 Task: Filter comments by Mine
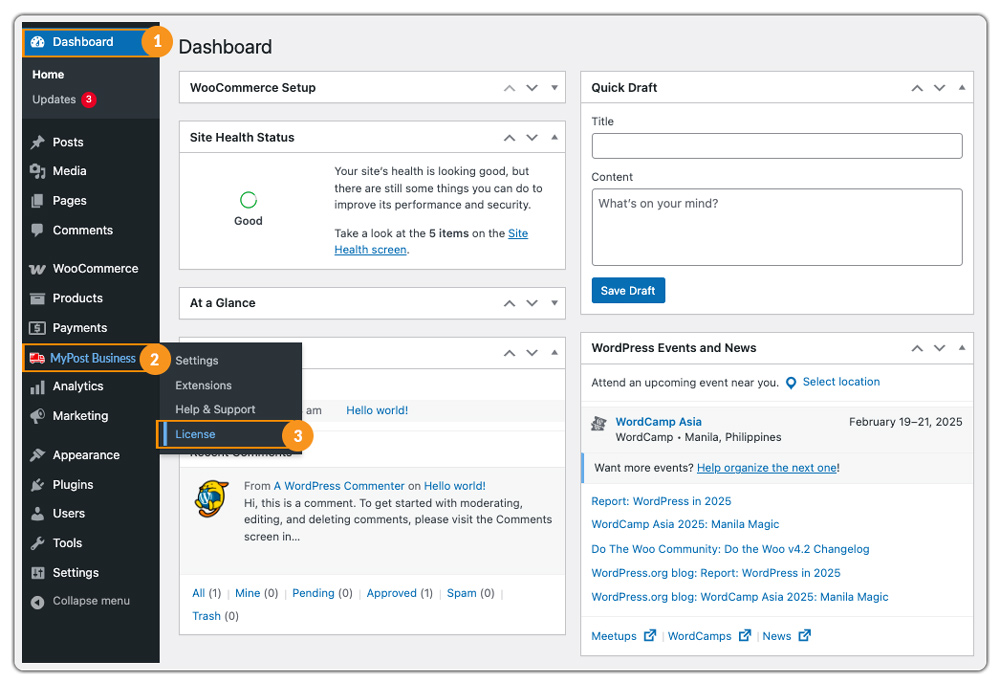[247, 593]
